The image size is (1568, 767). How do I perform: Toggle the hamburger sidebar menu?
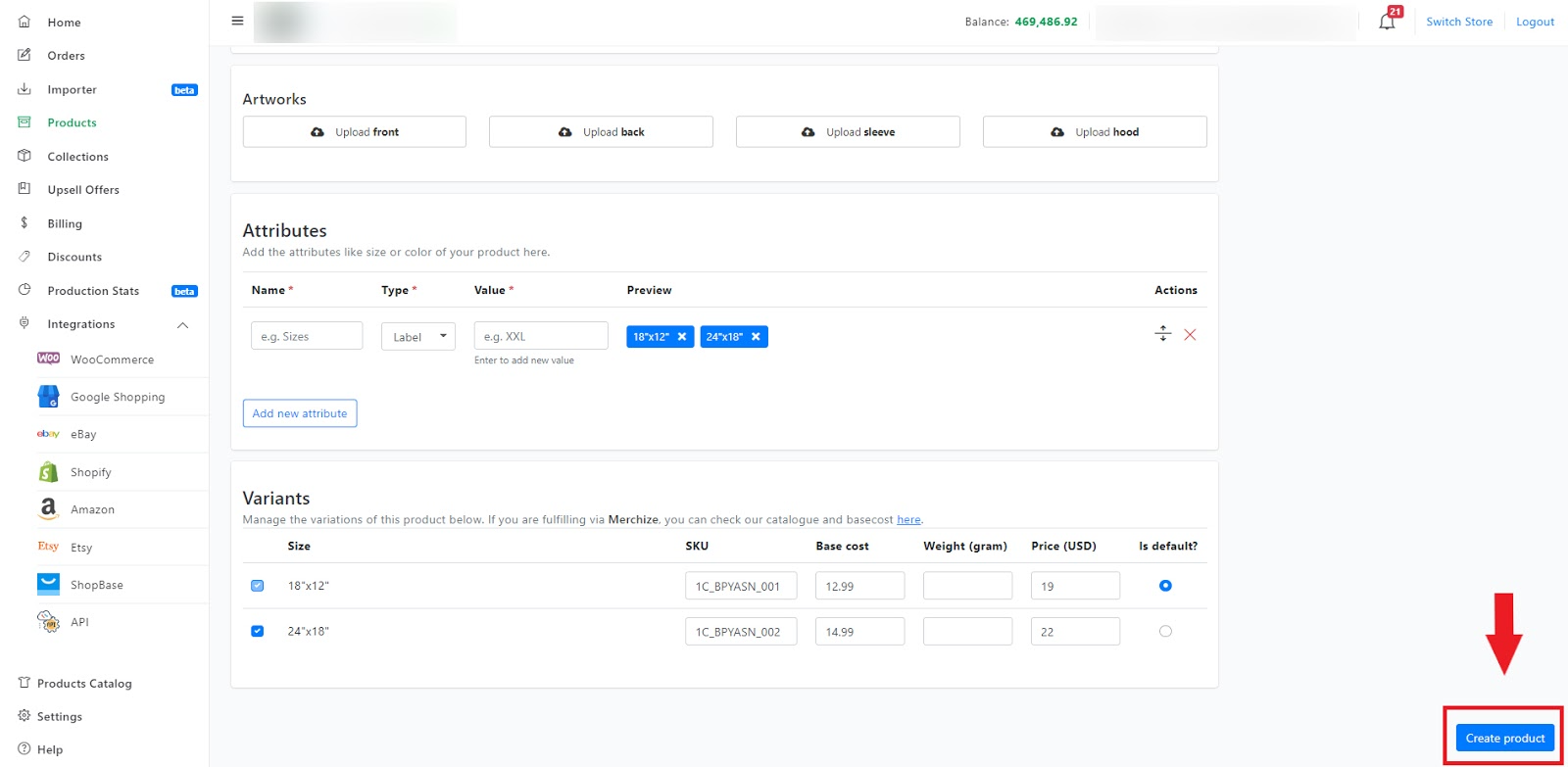[x=237, y=21]
